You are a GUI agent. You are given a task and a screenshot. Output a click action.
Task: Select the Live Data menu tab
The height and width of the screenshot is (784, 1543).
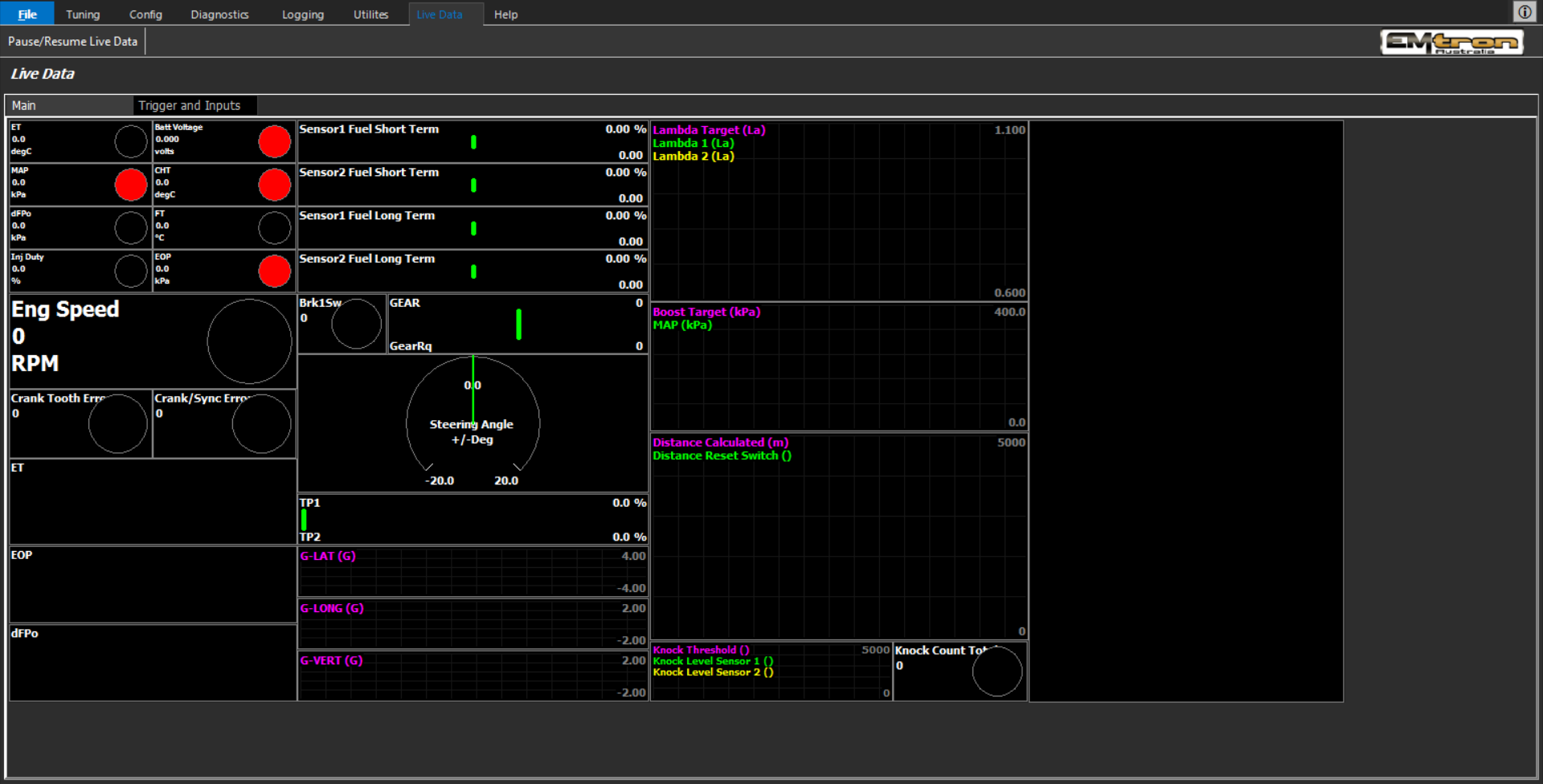(446, 14)
